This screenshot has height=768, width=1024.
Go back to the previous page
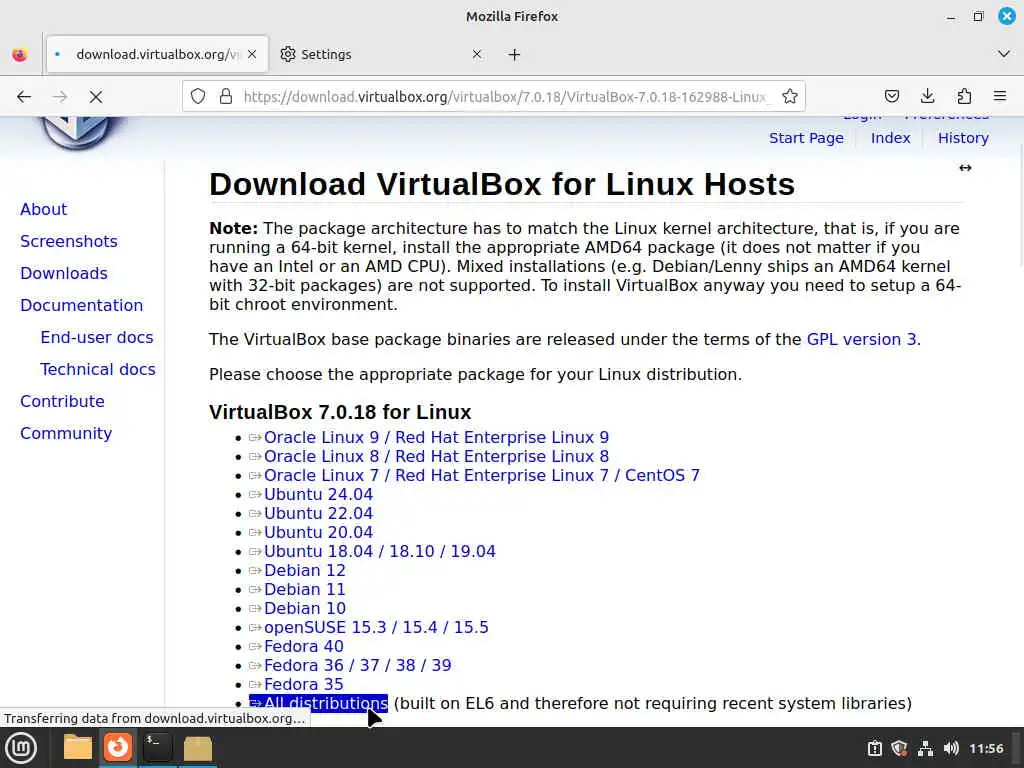24,97
